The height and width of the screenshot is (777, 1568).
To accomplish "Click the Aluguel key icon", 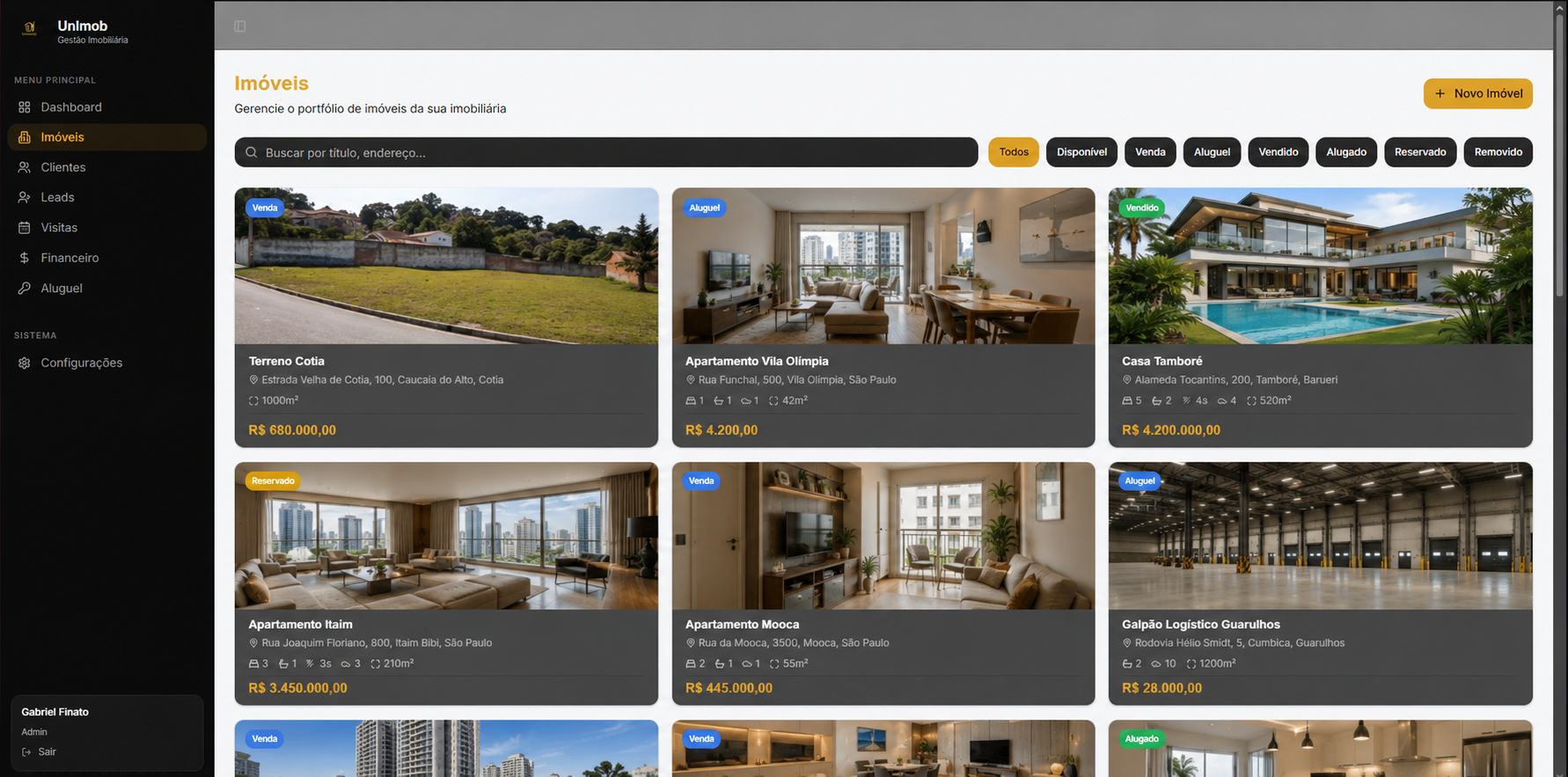I will [x=25, y=289].
